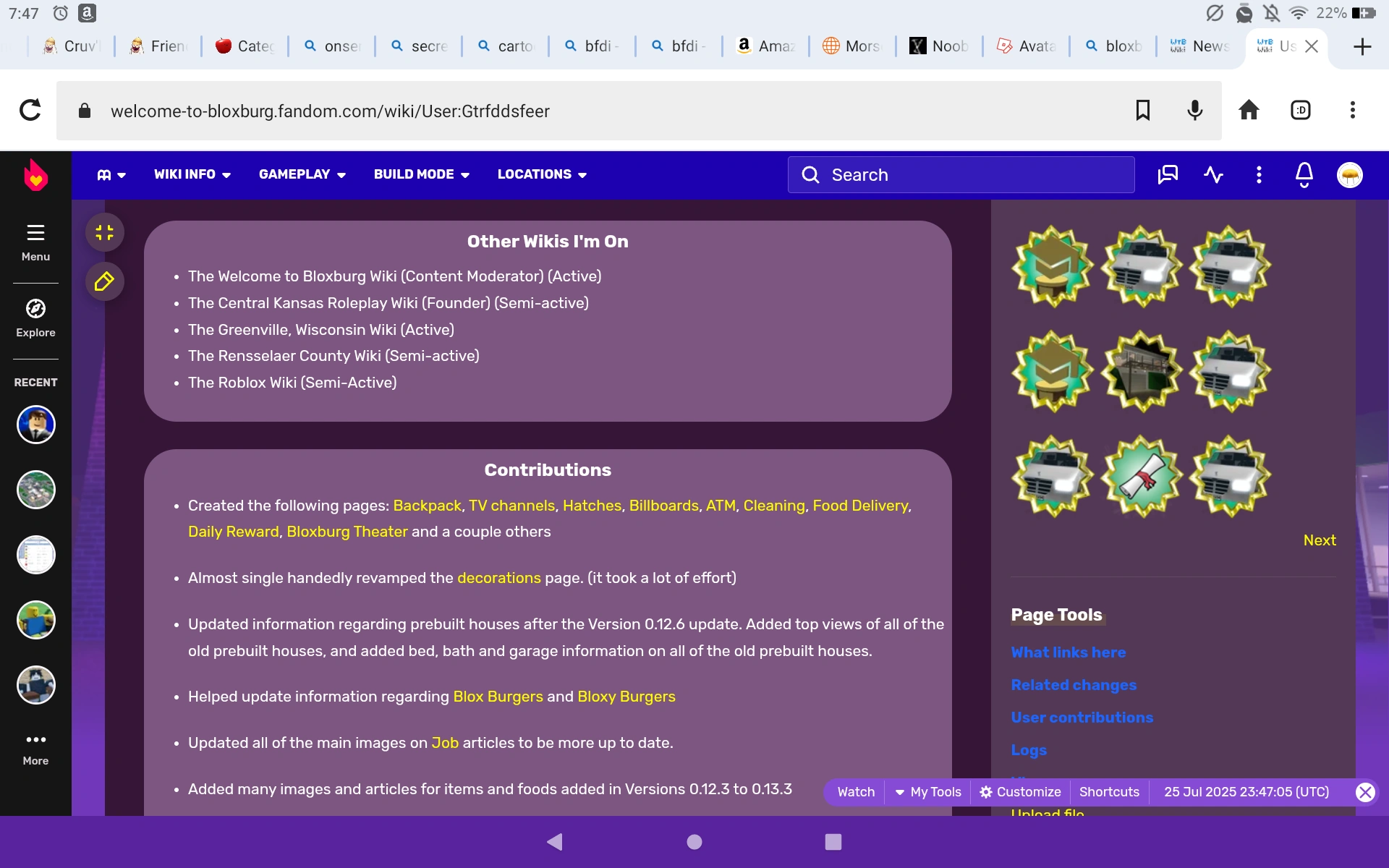The width and height of the screenshot is (1389, 868).
Task: Expand the GAMEPLAY dropdown
Action: [x=302, y=174]
